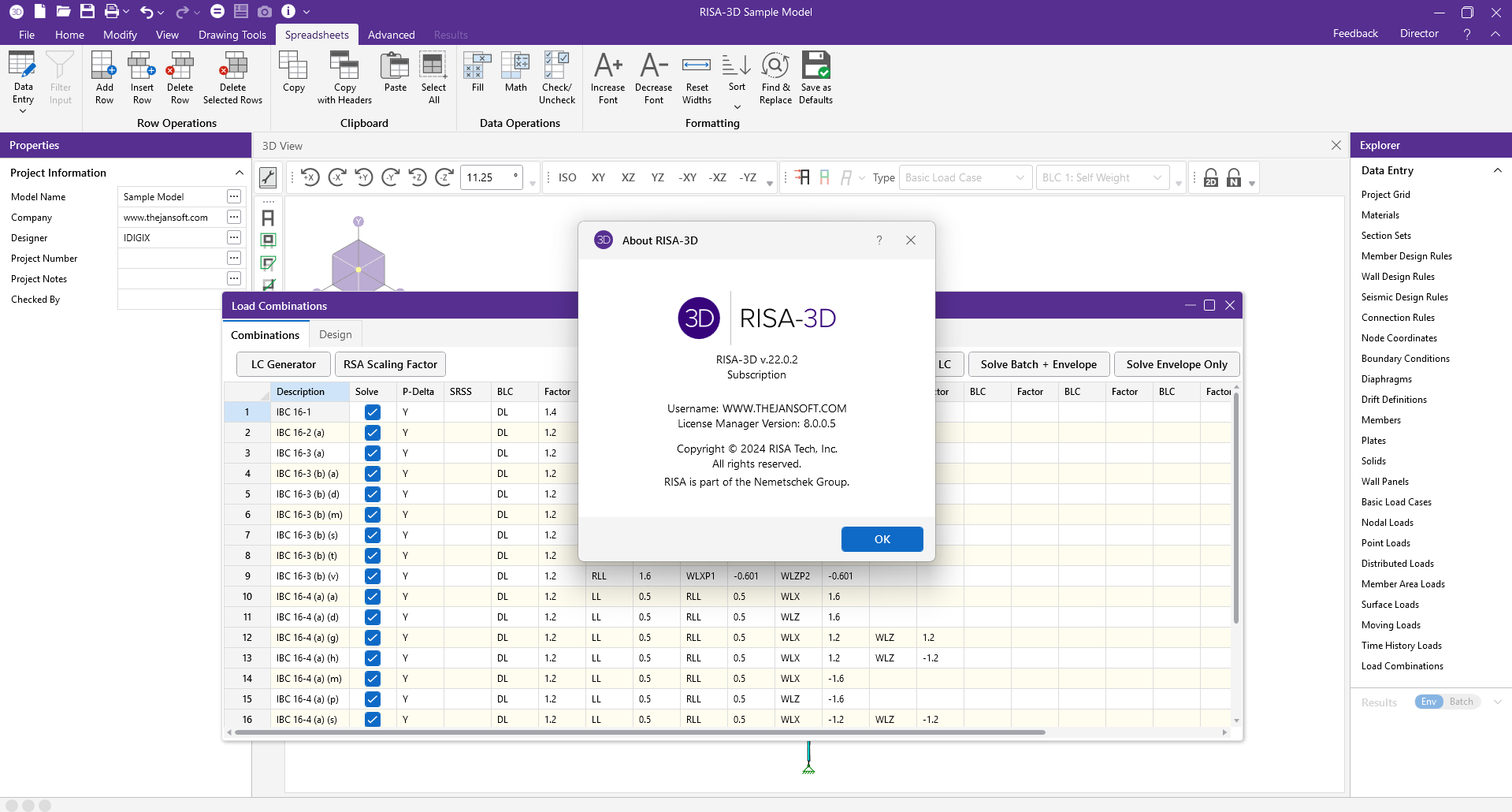Click Delete Row ribbon icon
Image resolution: width=1512 pixels, height=812 pixels.
pyautogui.click(x=180, y=78)
